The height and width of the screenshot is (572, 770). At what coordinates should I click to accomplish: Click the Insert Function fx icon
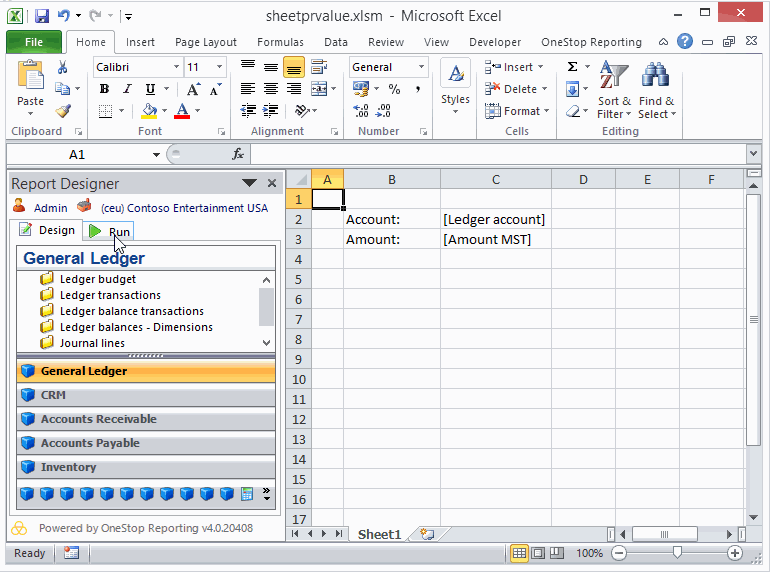pos(238,154)
